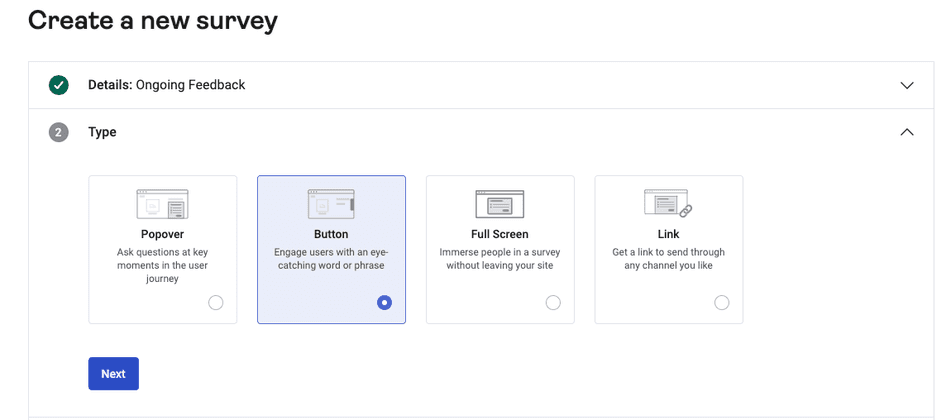Click the 'Type' section heading
Viewport: 946px width, 420px height.
coord(103,132)
